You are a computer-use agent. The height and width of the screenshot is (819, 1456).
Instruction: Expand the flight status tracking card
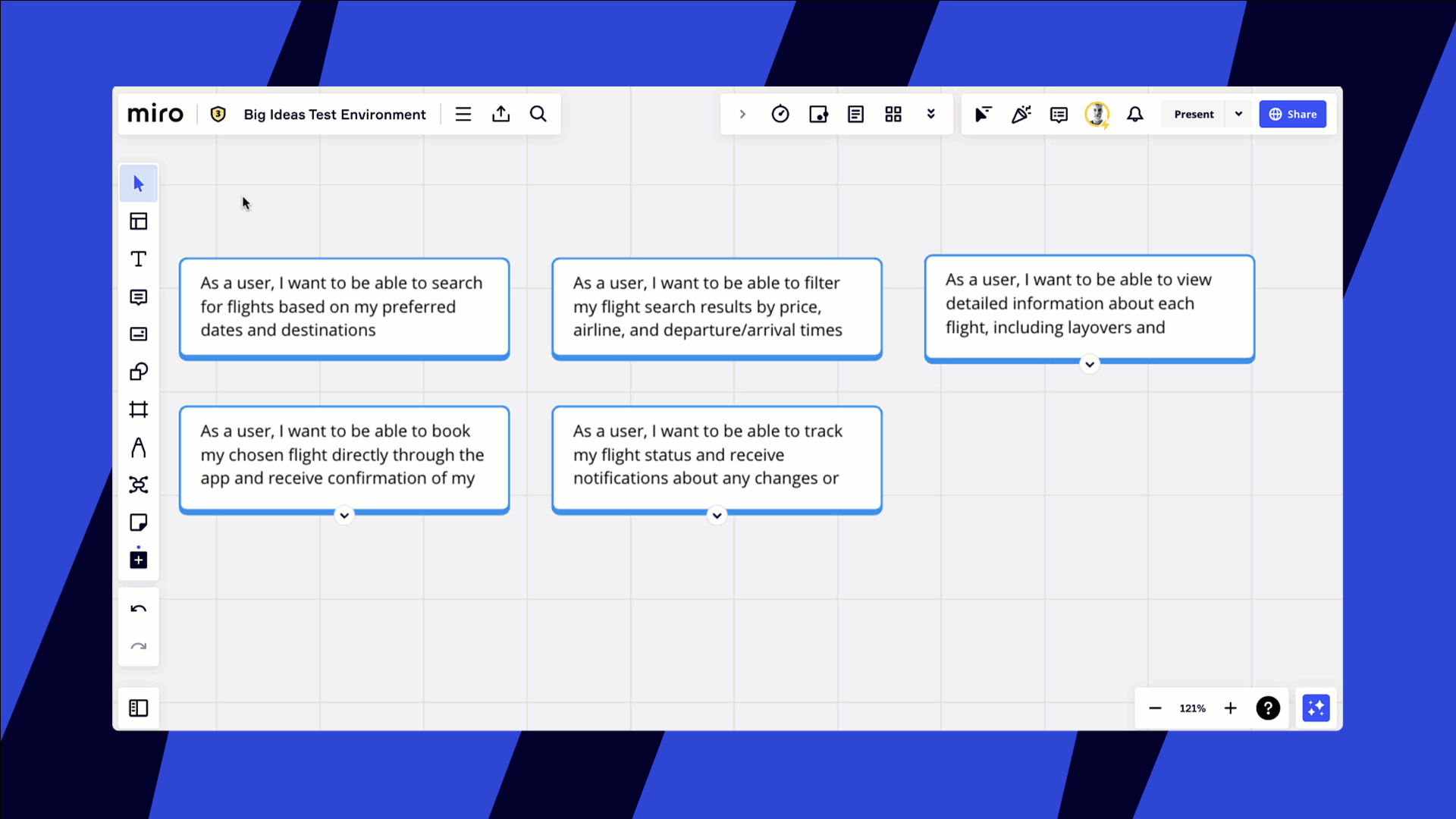click(x=717, y=516)
